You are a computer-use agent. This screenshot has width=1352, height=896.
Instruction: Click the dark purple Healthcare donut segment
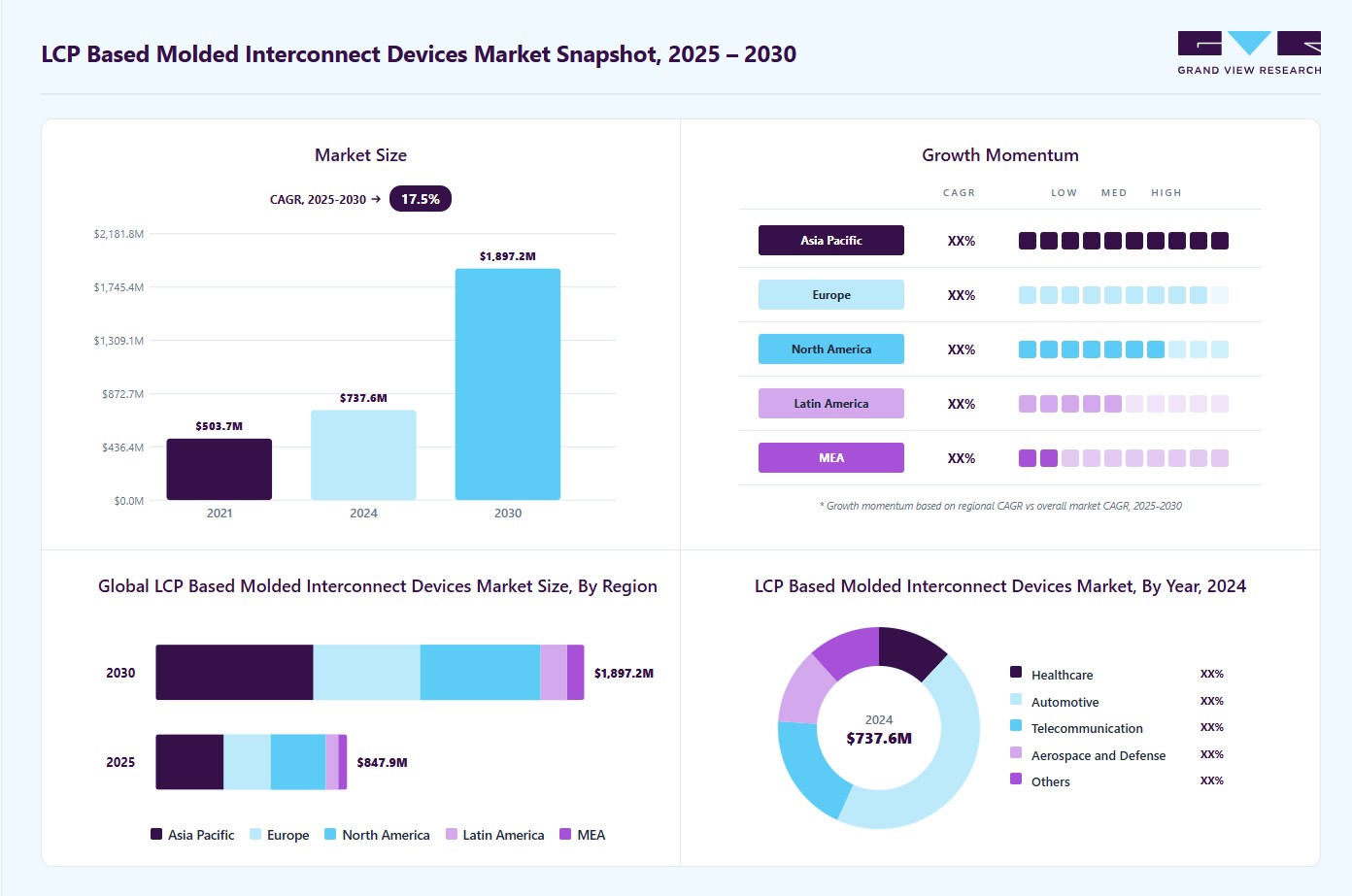pyautogui.click(x=908, y=650)
